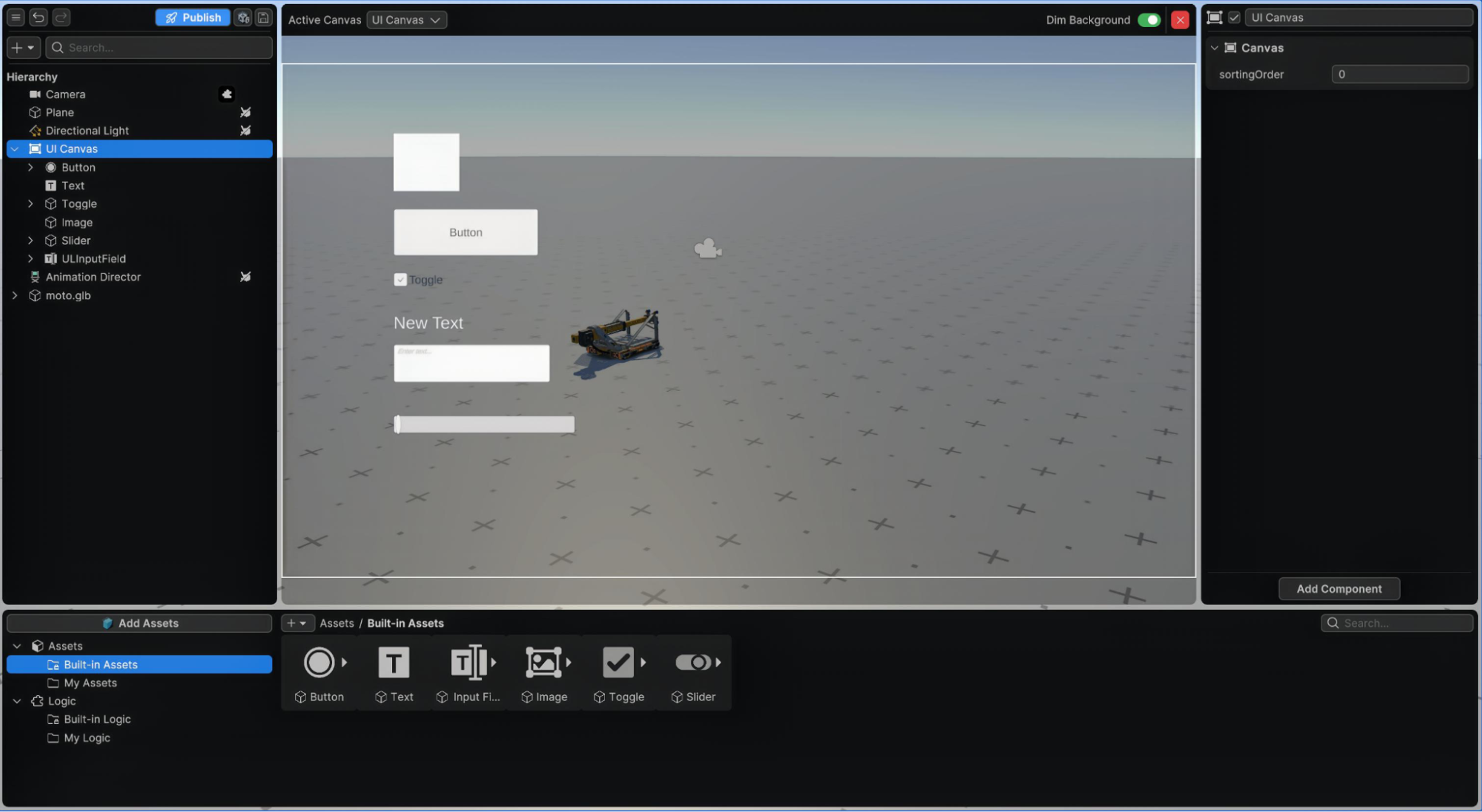Collapse the UI Canvas node
This screenshot has width=1482, height=812.
15,149
